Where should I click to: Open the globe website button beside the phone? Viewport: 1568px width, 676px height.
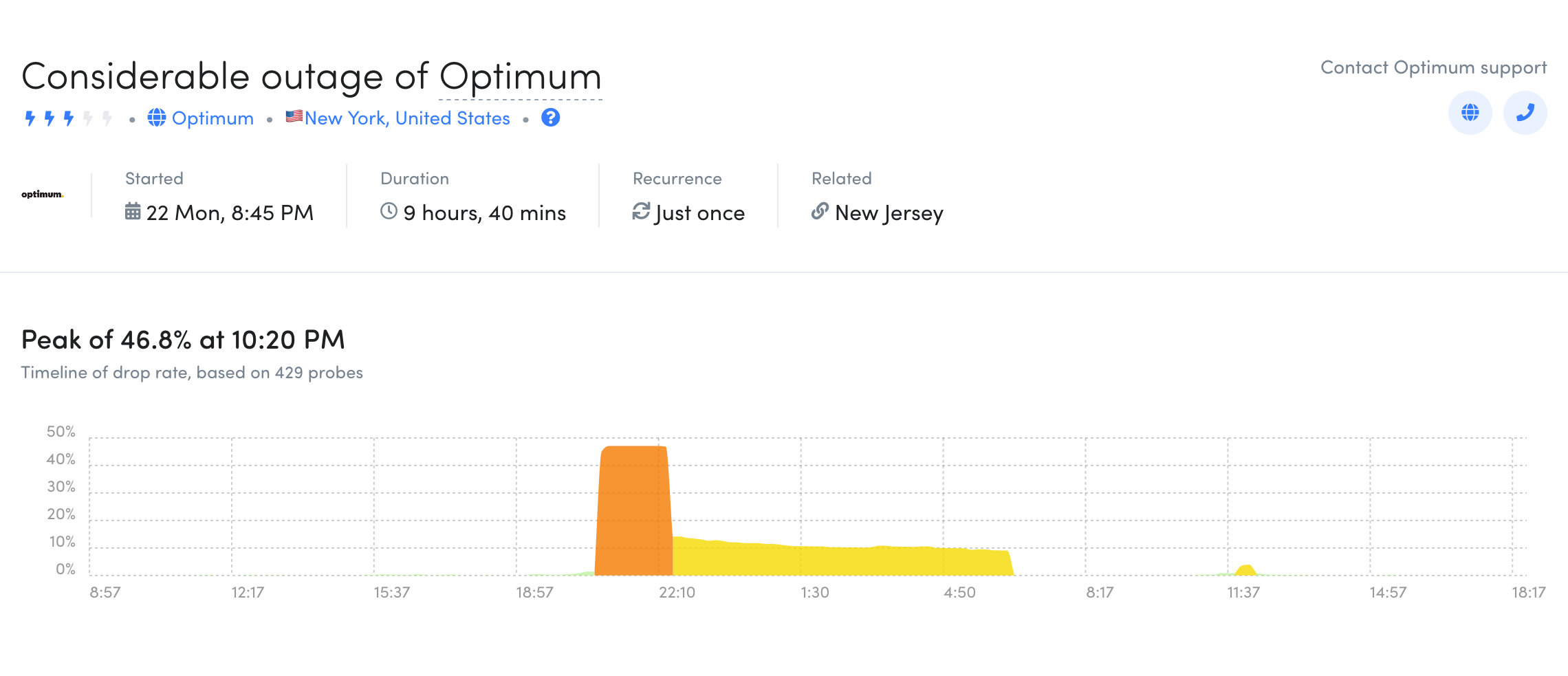[x=1470, y=113]
